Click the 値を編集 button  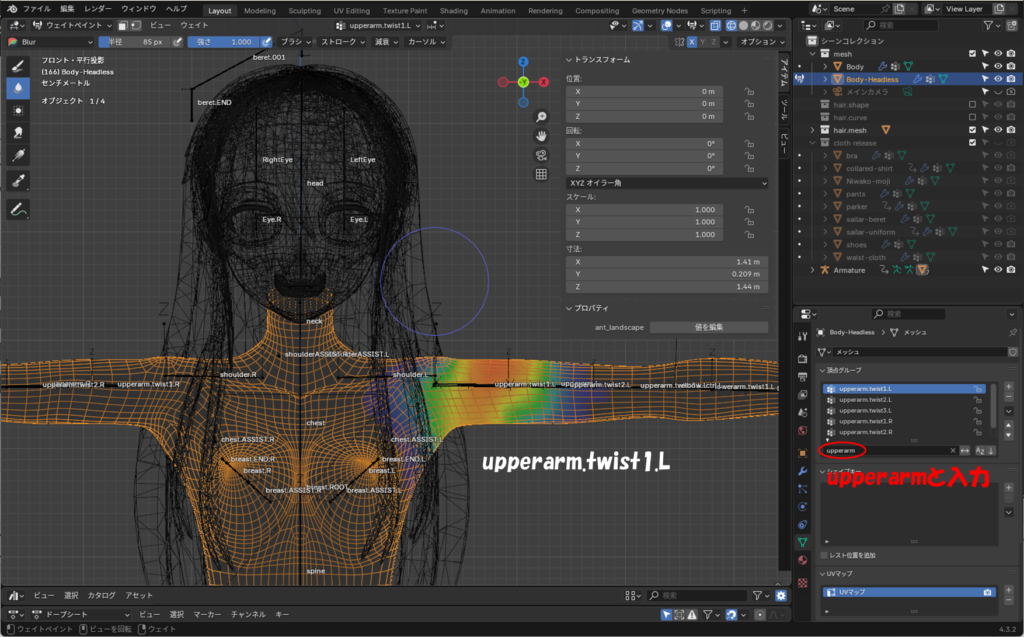click(x=708, y=327)
